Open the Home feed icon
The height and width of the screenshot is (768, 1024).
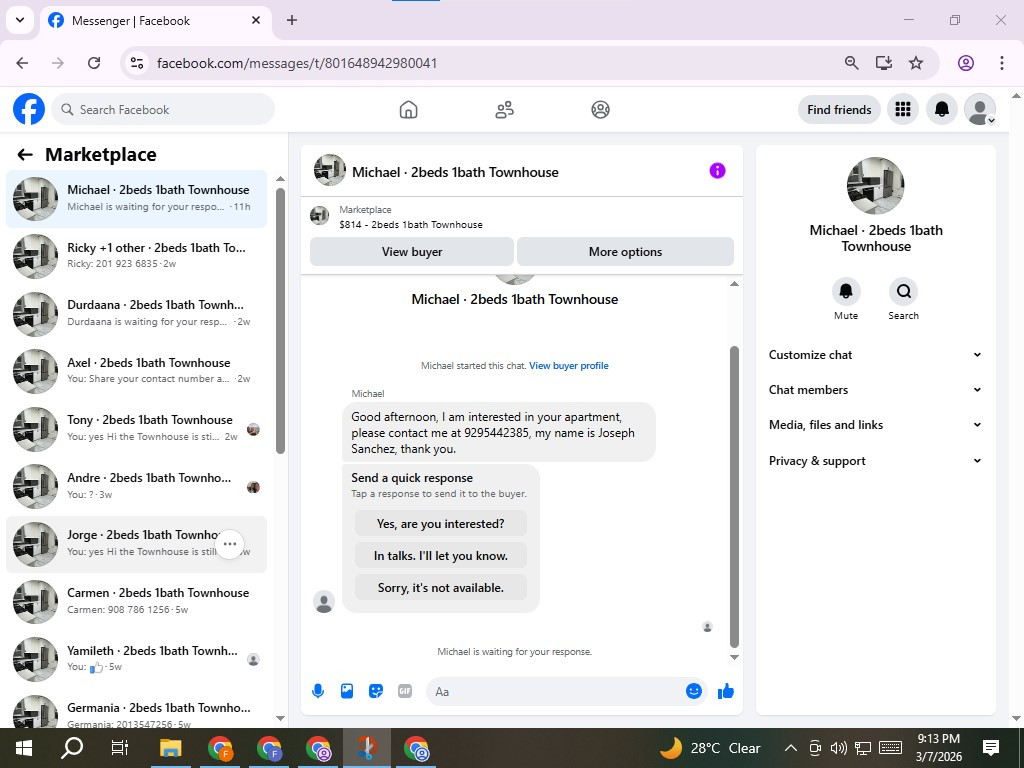408,110
